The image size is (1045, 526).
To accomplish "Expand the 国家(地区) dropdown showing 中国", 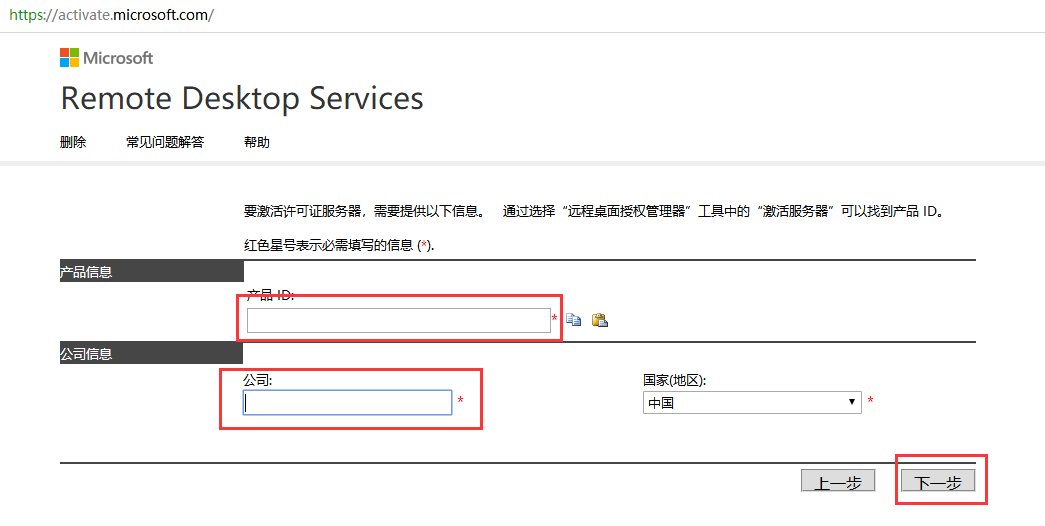I will [752, 403].
